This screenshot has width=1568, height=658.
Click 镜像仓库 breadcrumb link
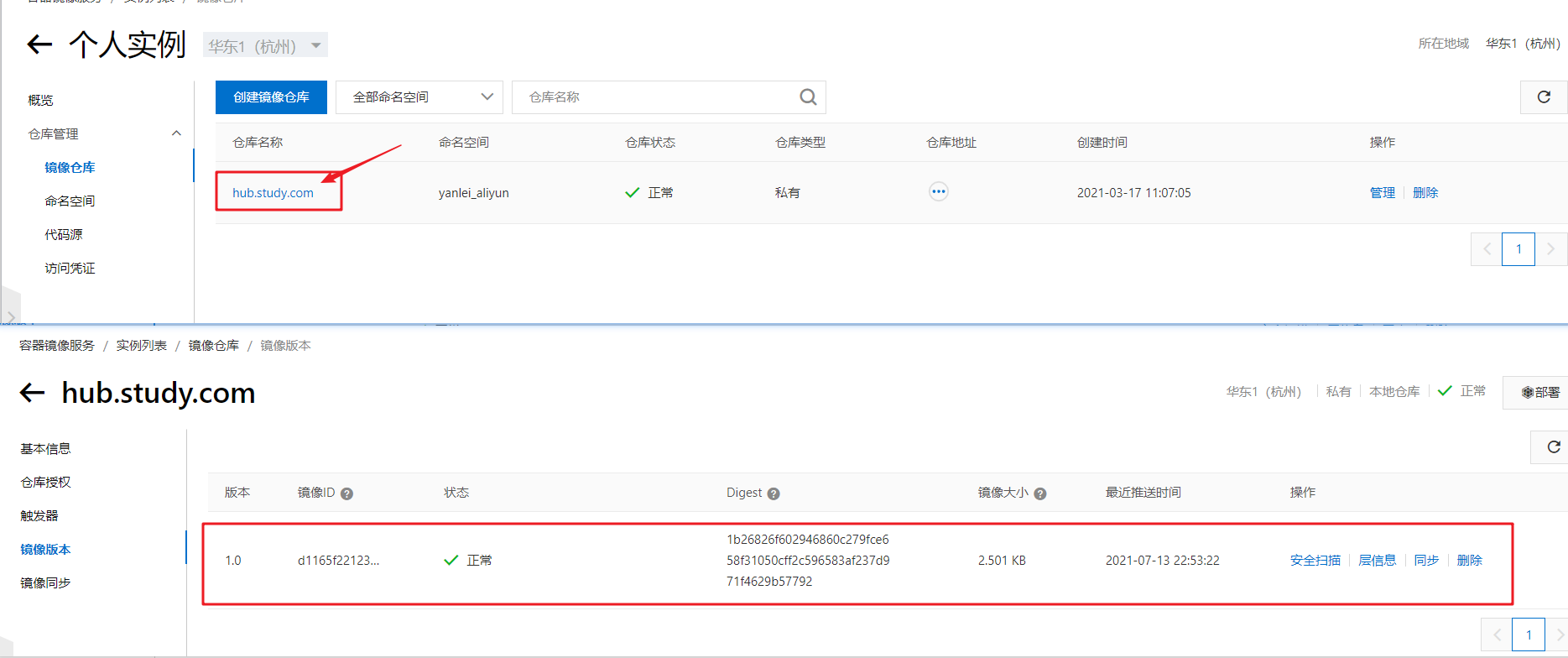click(x=214, y=345)
